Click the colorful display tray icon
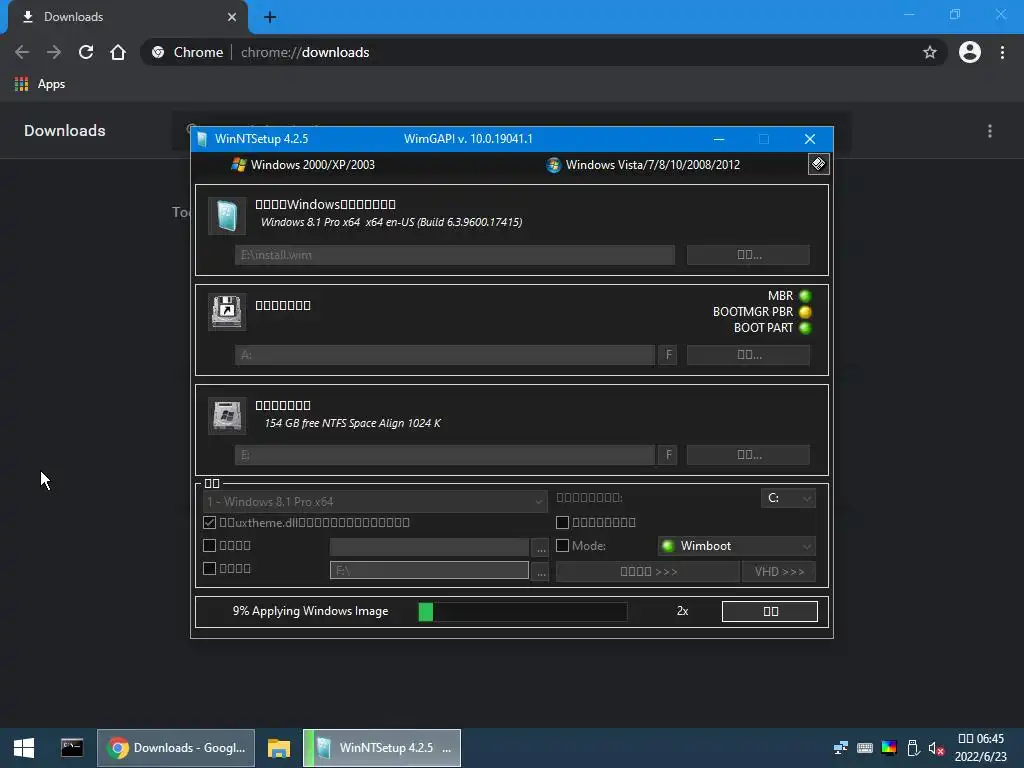1024x768 pixels. click(889, 748)
